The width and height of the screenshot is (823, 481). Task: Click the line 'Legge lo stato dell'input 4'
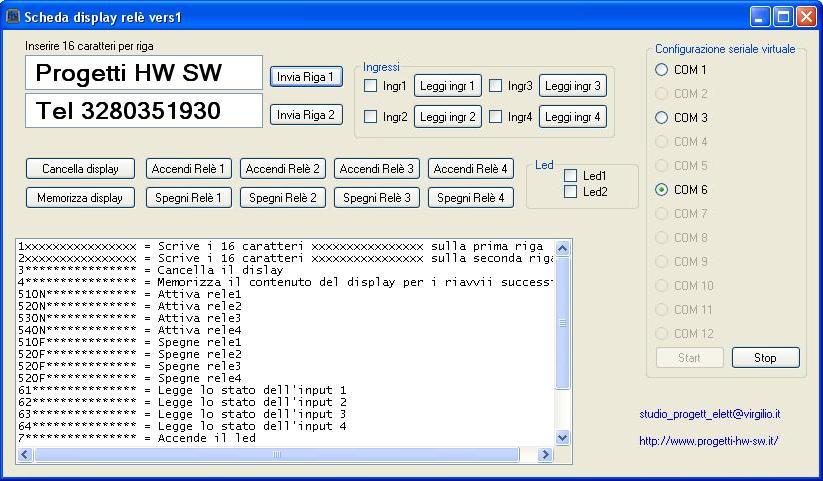[x=252, y=426]
